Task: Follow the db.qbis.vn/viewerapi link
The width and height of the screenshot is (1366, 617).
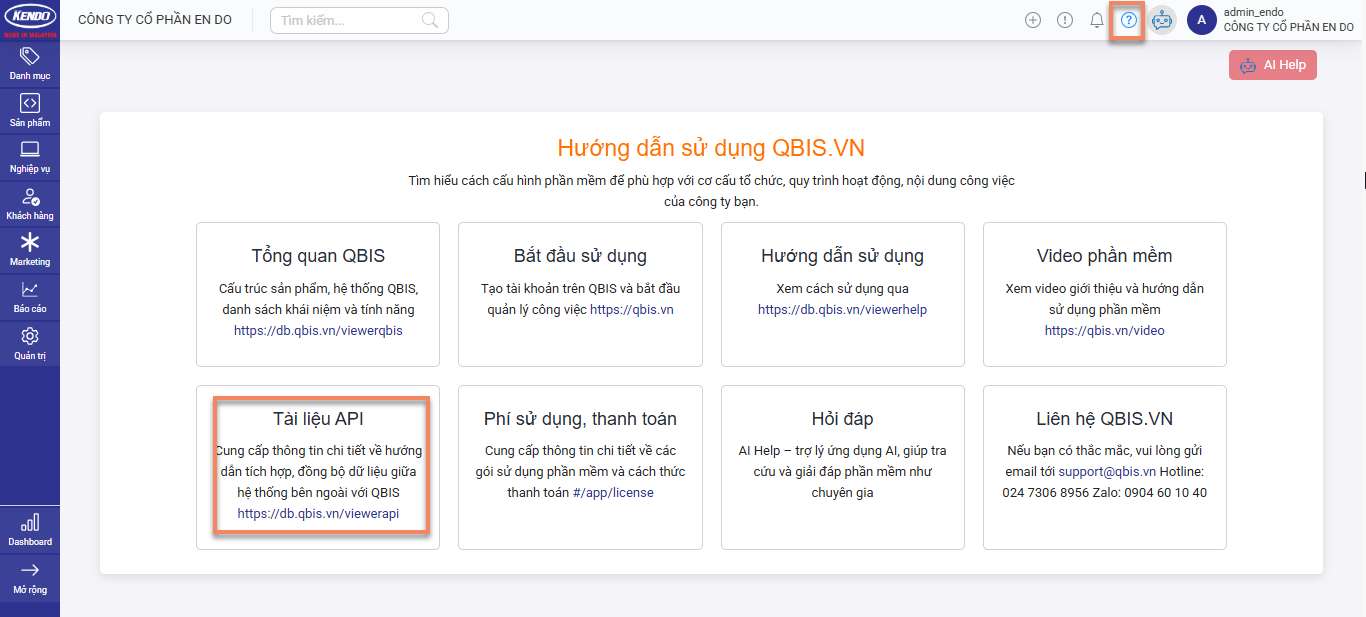Action: tap(318, 514)
